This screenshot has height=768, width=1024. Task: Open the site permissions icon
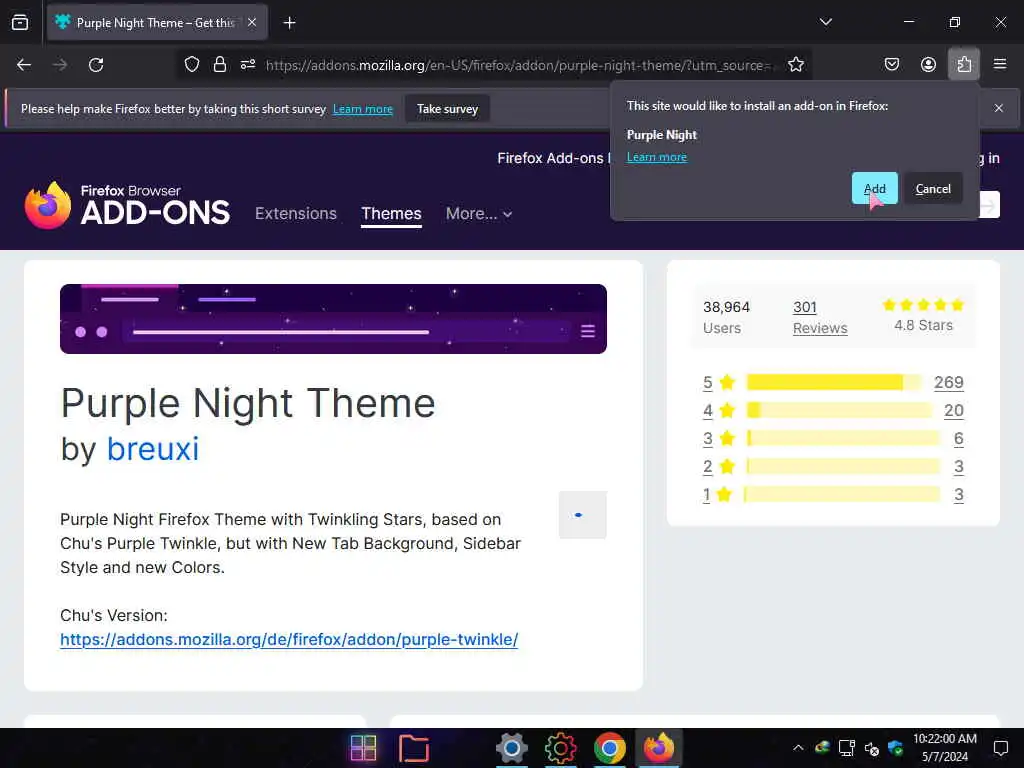point(248,65)
